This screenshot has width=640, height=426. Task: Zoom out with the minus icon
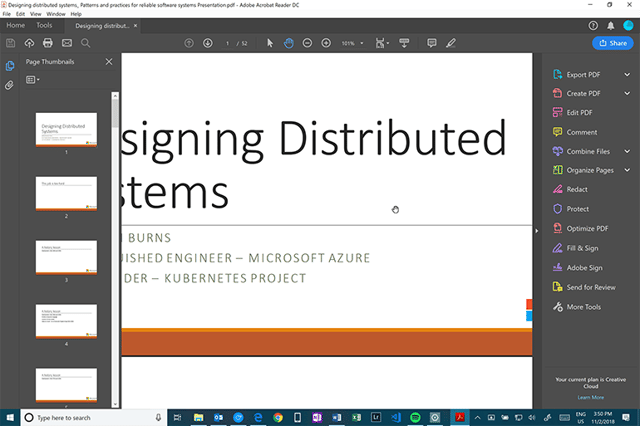(x=307, y=43)
